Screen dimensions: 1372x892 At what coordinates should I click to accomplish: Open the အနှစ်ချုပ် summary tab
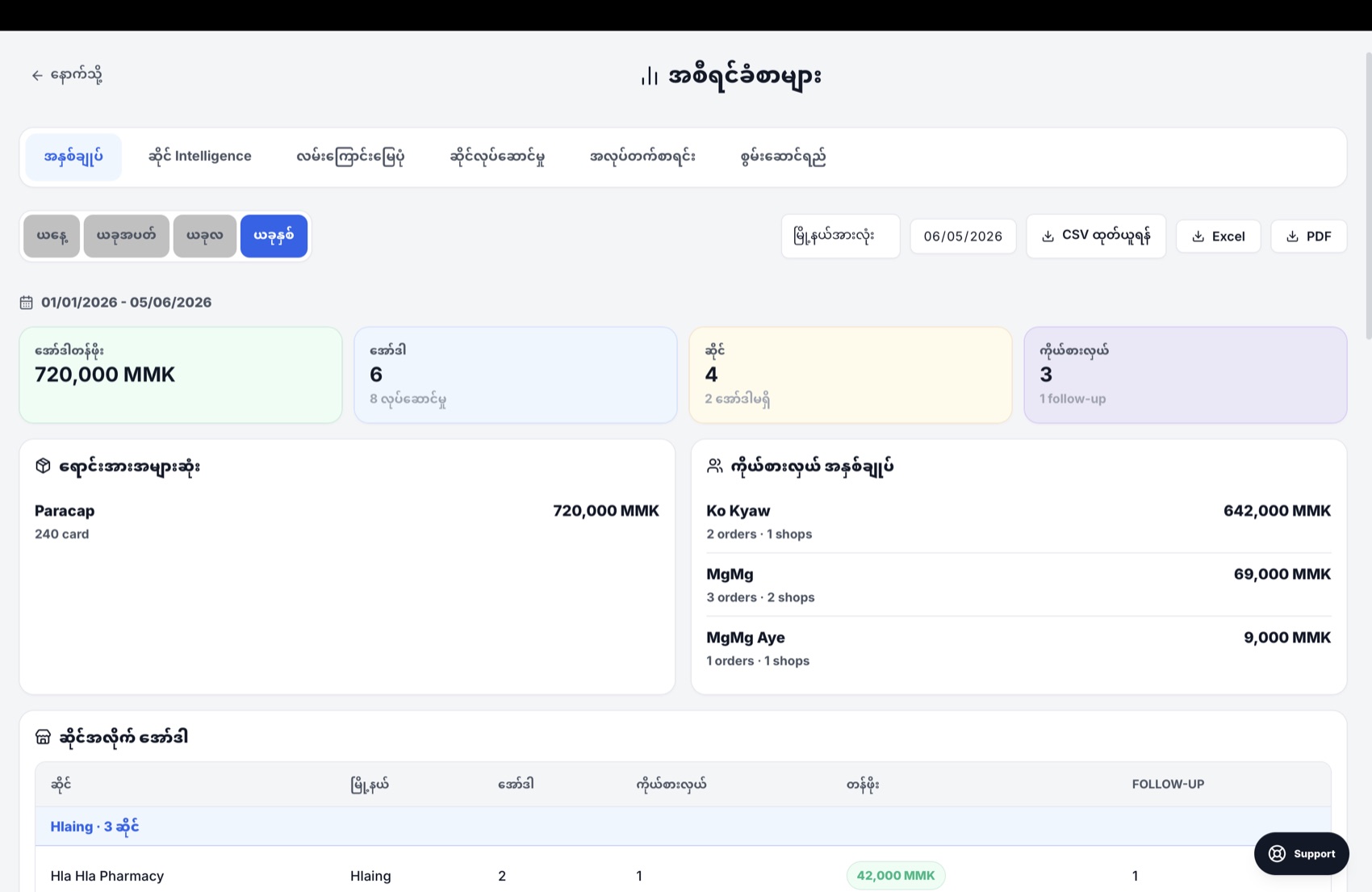73,157
